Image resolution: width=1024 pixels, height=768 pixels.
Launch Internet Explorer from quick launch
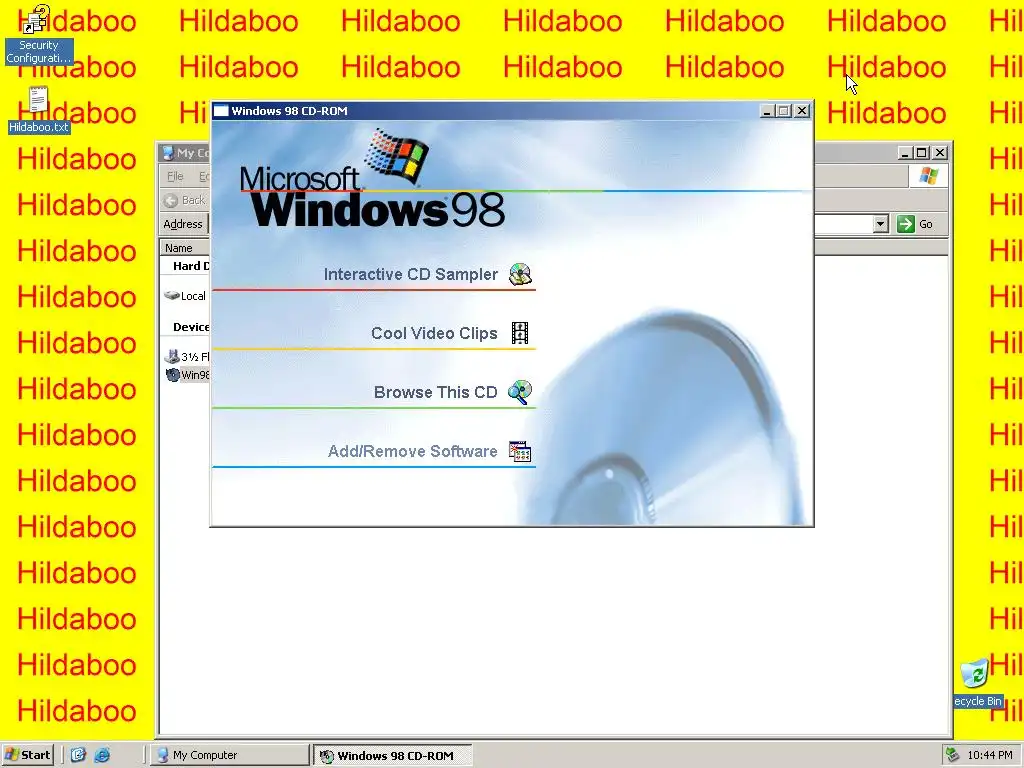coord(102,755)
